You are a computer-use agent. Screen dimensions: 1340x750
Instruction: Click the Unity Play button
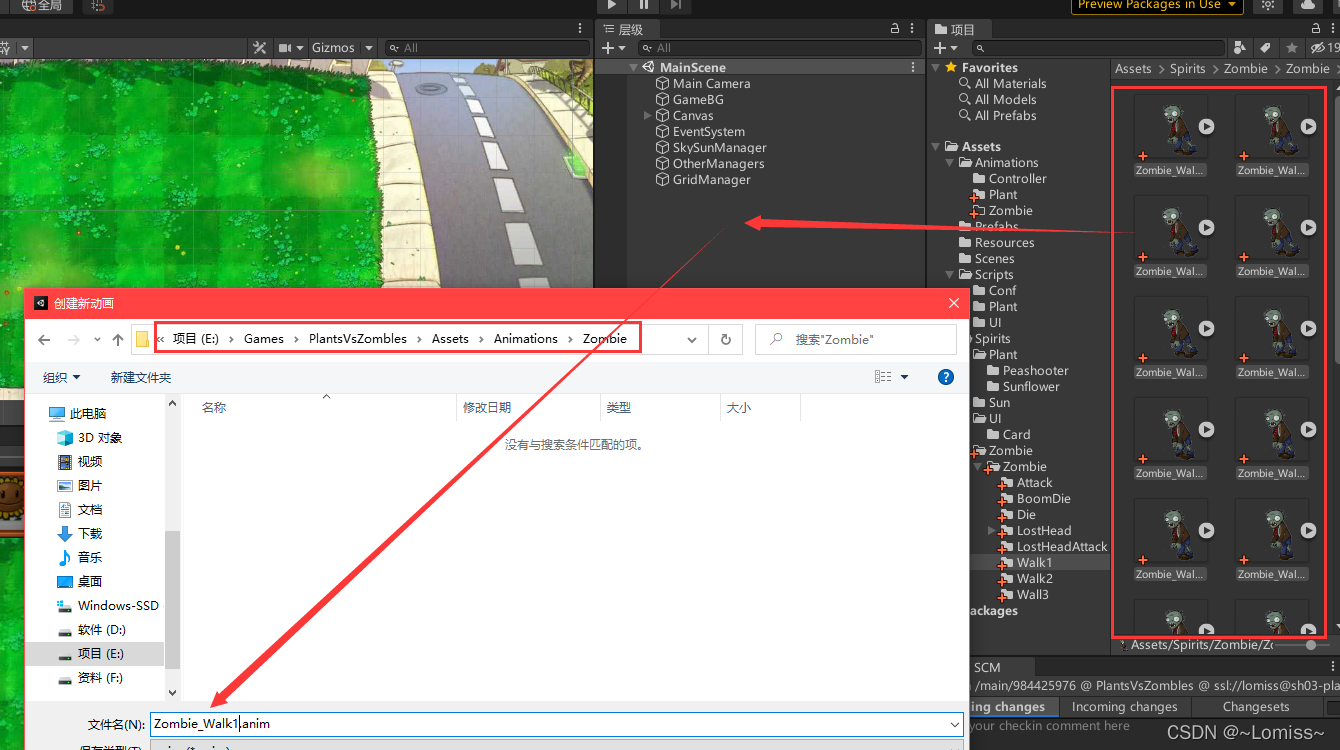point(613,5)
